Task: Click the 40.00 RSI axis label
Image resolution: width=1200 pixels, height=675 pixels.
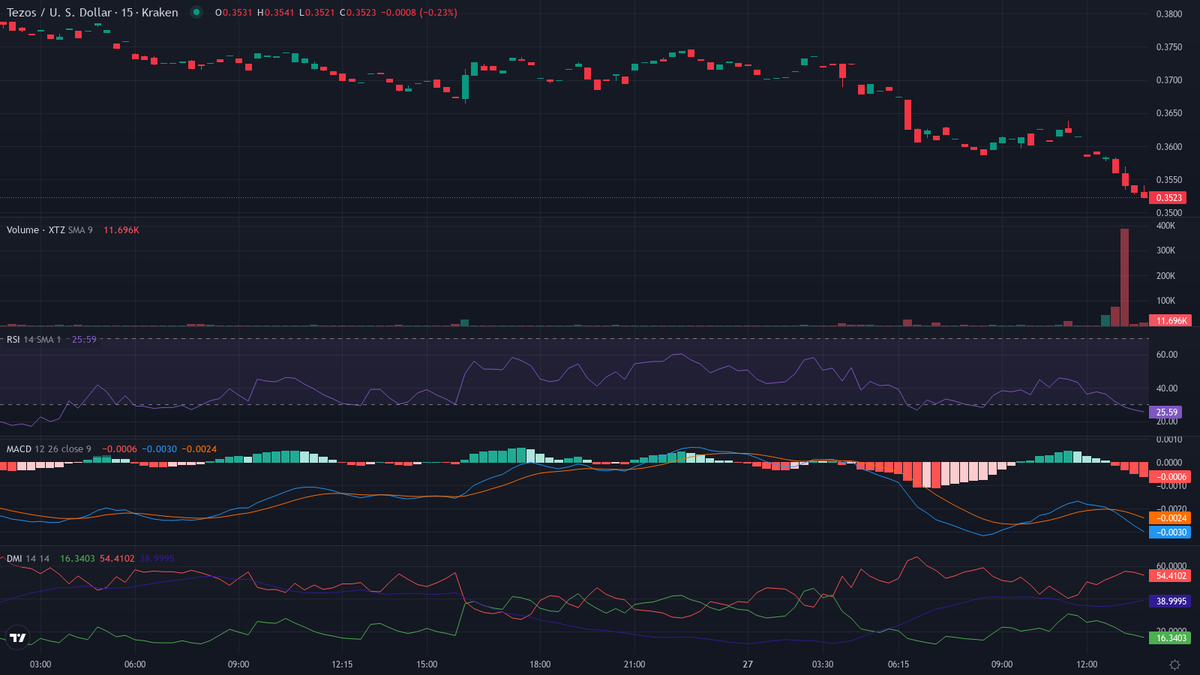Action: (x=1168, y=388)
